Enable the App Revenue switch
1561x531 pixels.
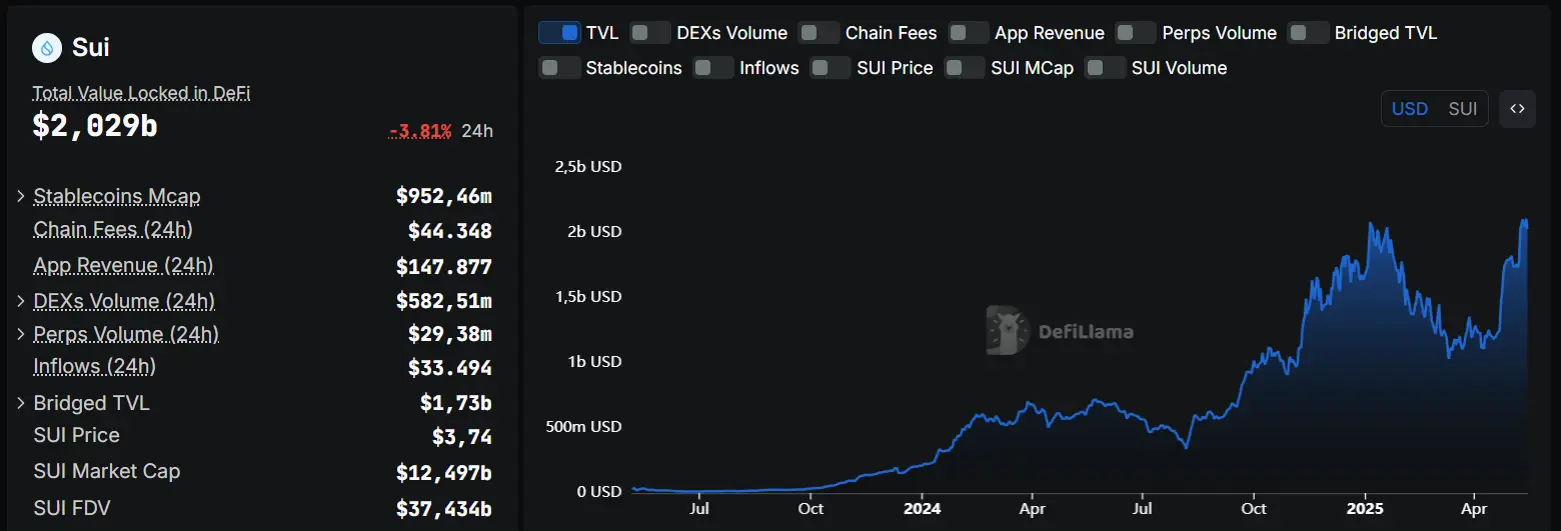[968, 33]
